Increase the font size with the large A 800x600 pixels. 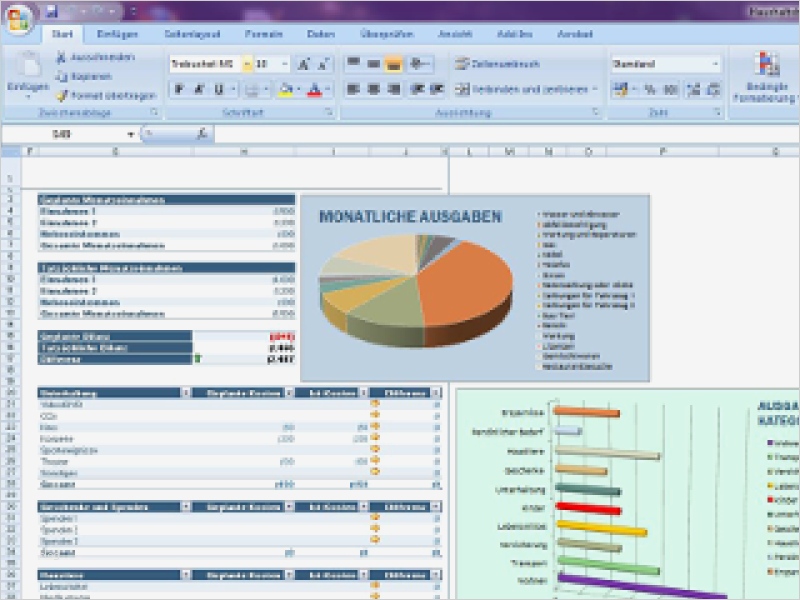(x=304, y=64)
